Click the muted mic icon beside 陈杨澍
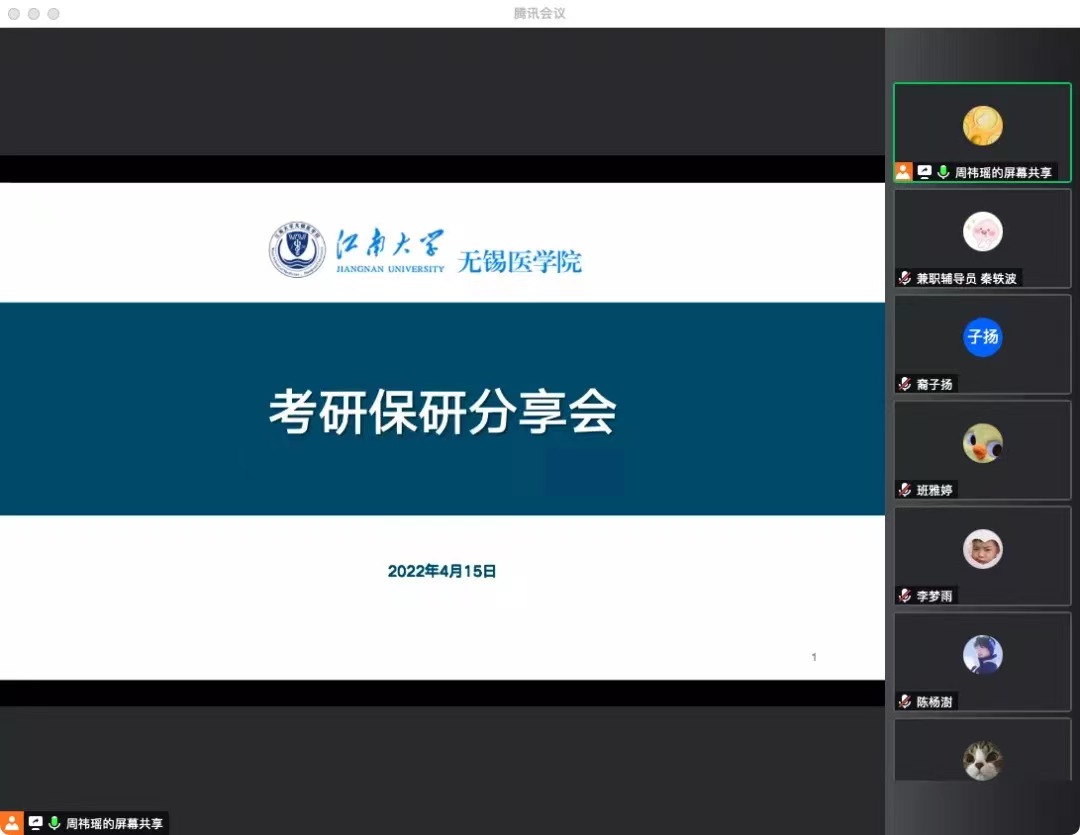Viewport: 1080px width, 835px height. point(905,702)
